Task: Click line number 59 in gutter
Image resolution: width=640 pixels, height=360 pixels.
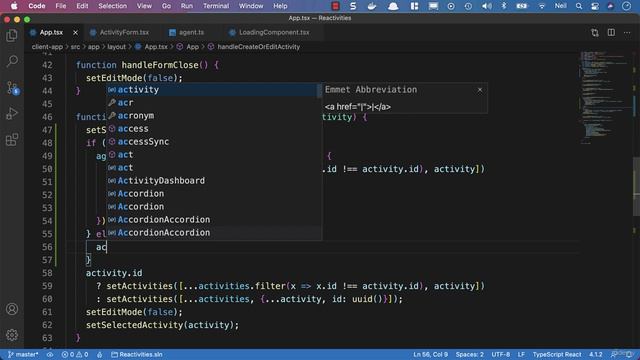Action: point(47,286)
